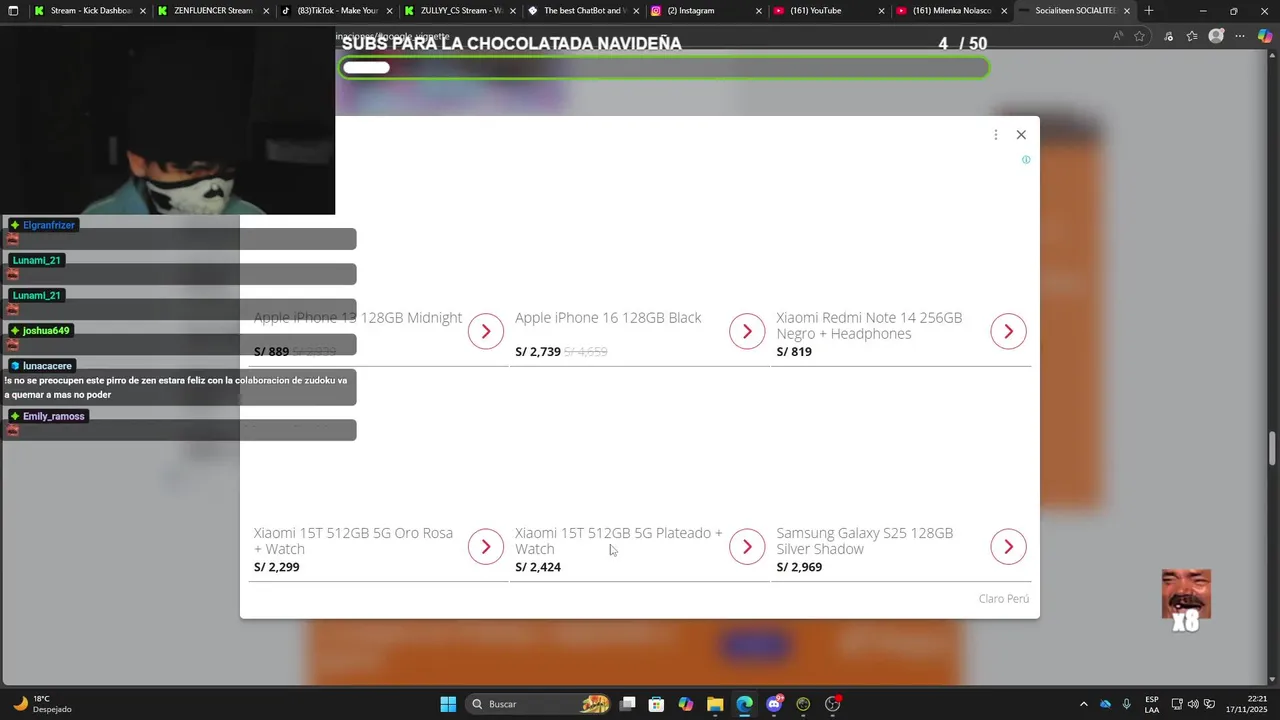The image size is (1280, 720).
Task: Open arrow for Xiaomi 15T Oro Rosa + Watch
Action: click(486, 546)
